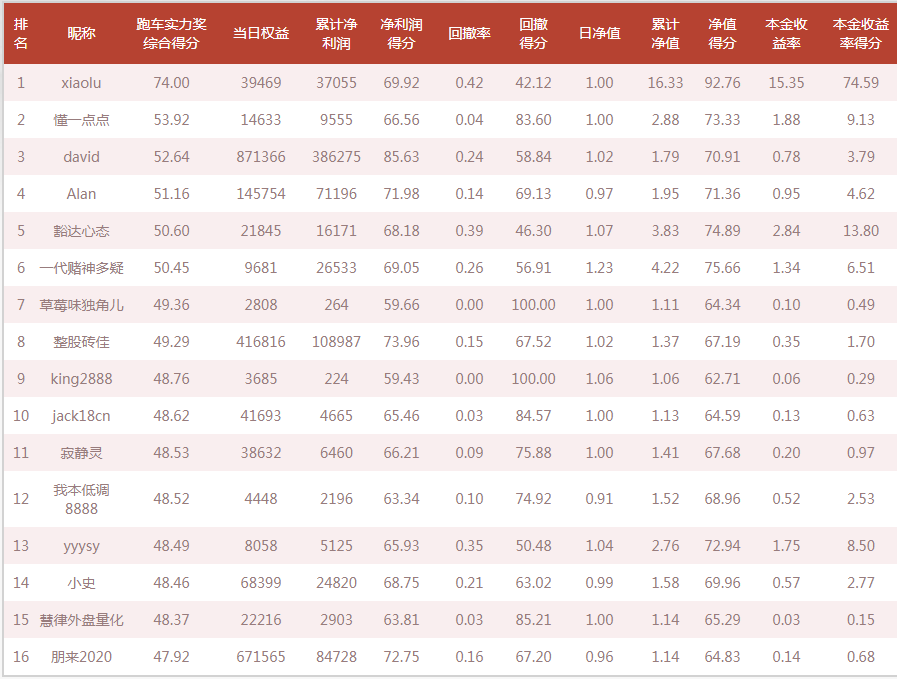Image resolution: width=897 pixels, height=679 pixels.
Task: Open the Alan nickname entry
Action: click(81, 194)
